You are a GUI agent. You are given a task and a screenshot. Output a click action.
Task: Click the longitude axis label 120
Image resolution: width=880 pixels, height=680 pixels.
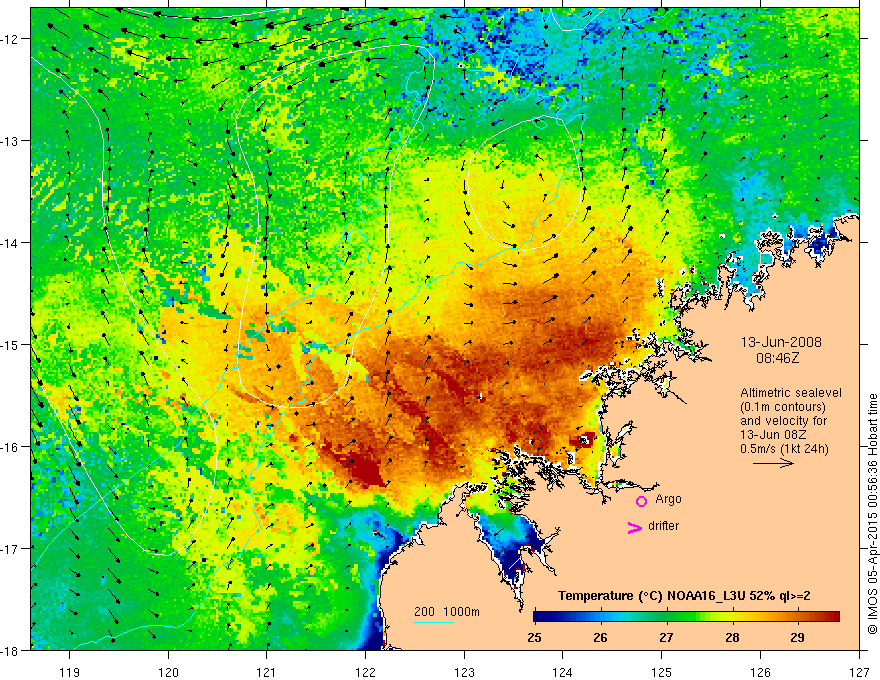pos(168,672)
